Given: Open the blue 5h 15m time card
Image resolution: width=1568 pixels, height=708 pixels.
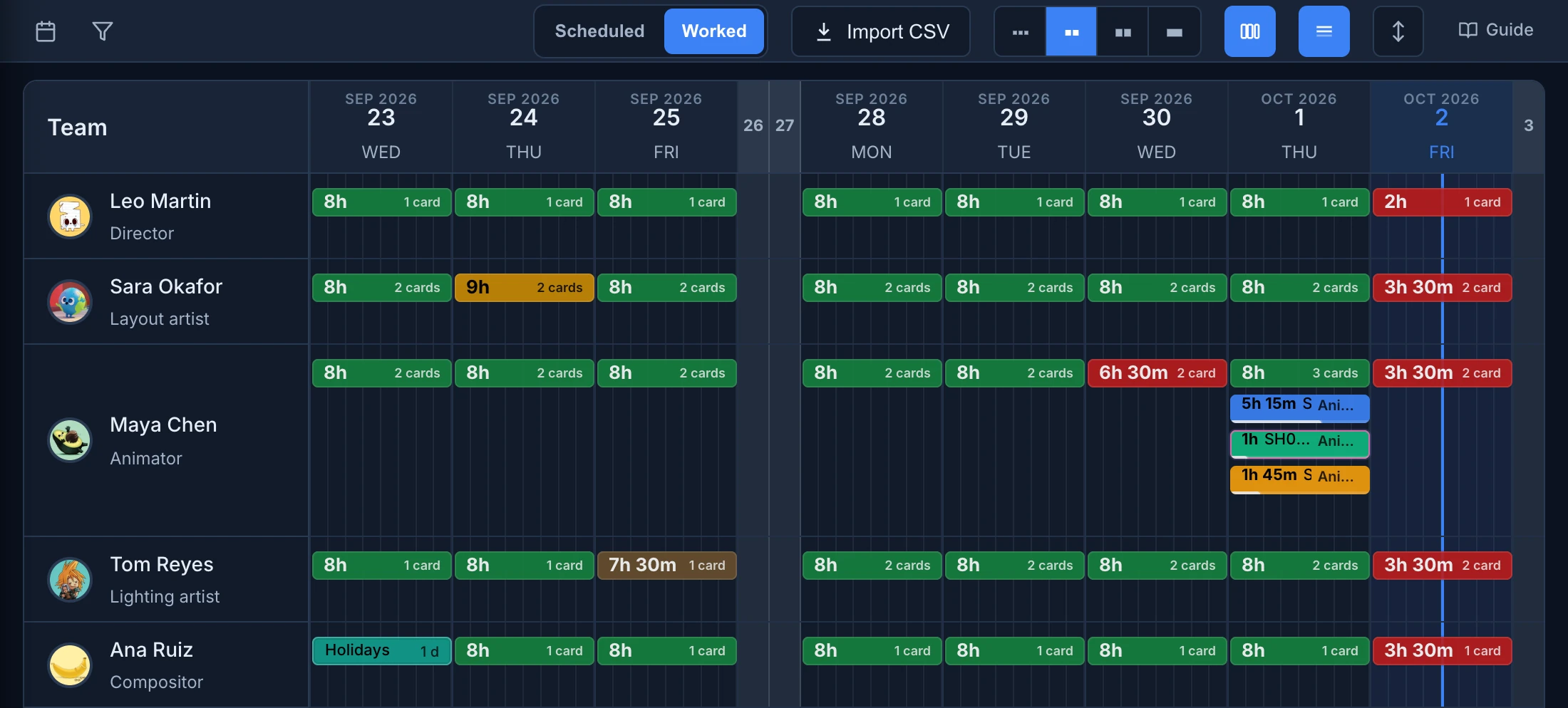Looking at the screenshot, I should coord(1300,408).
